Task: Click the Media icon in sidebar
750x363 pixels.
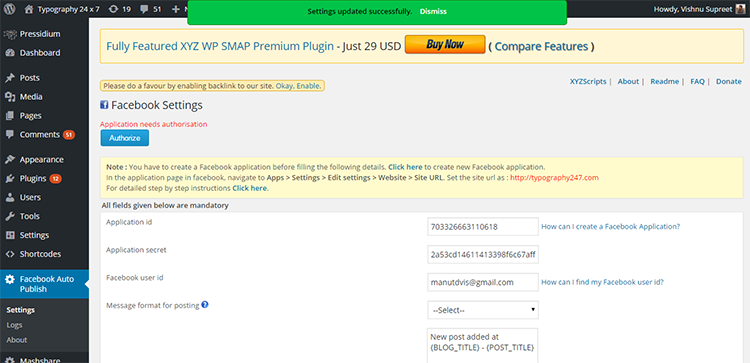Action: (x=10, y=97)
